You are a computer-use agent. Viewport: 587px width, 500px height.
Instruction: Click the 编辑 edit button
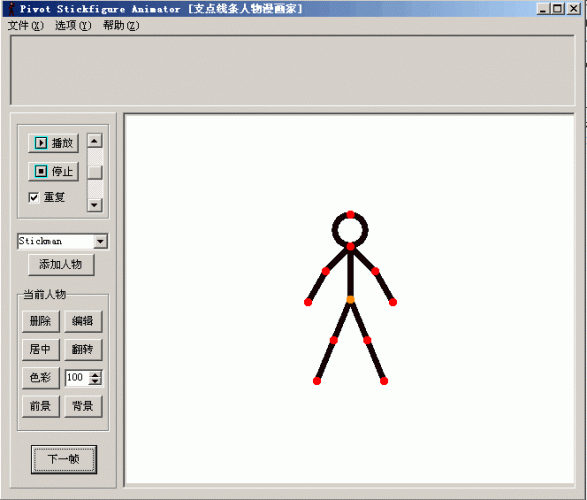coord(83,321)
